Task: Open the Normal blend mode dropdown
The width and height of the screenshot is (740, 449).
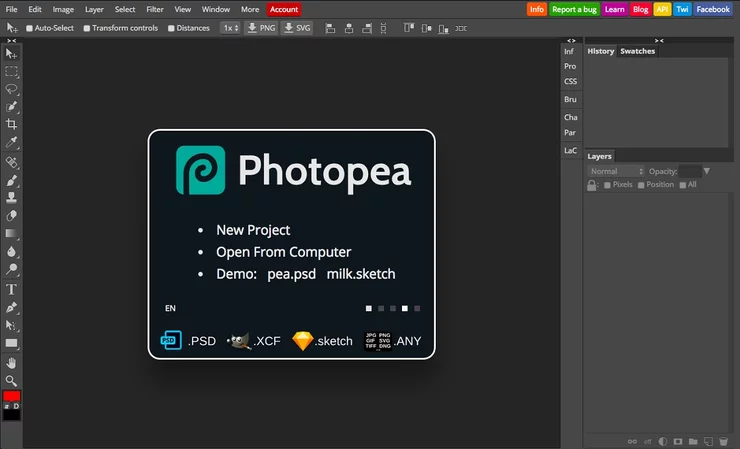Action: pos(616,171)
